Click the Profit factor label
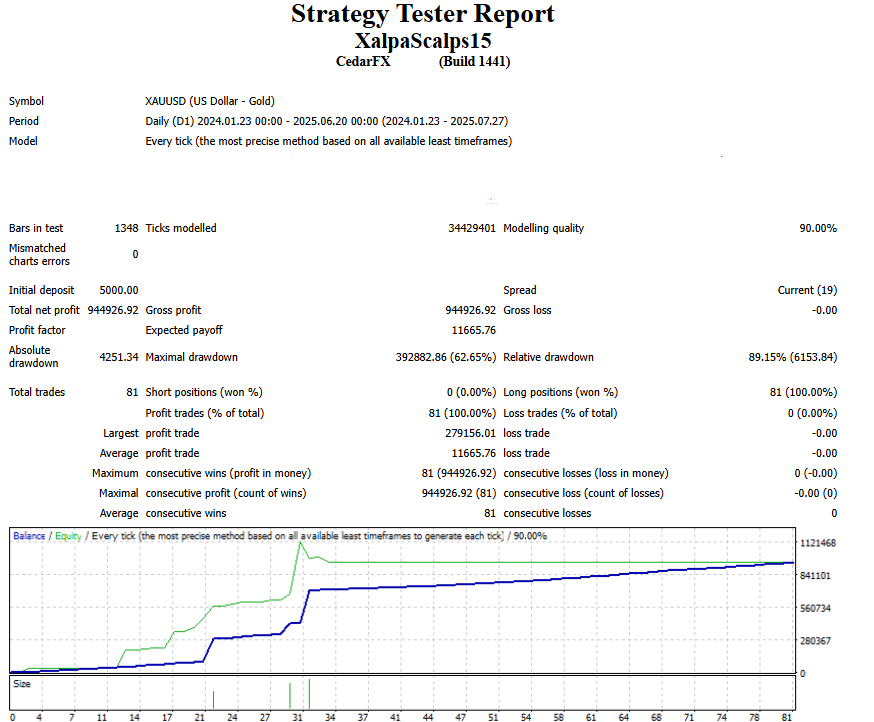 [x=37, y=330]
